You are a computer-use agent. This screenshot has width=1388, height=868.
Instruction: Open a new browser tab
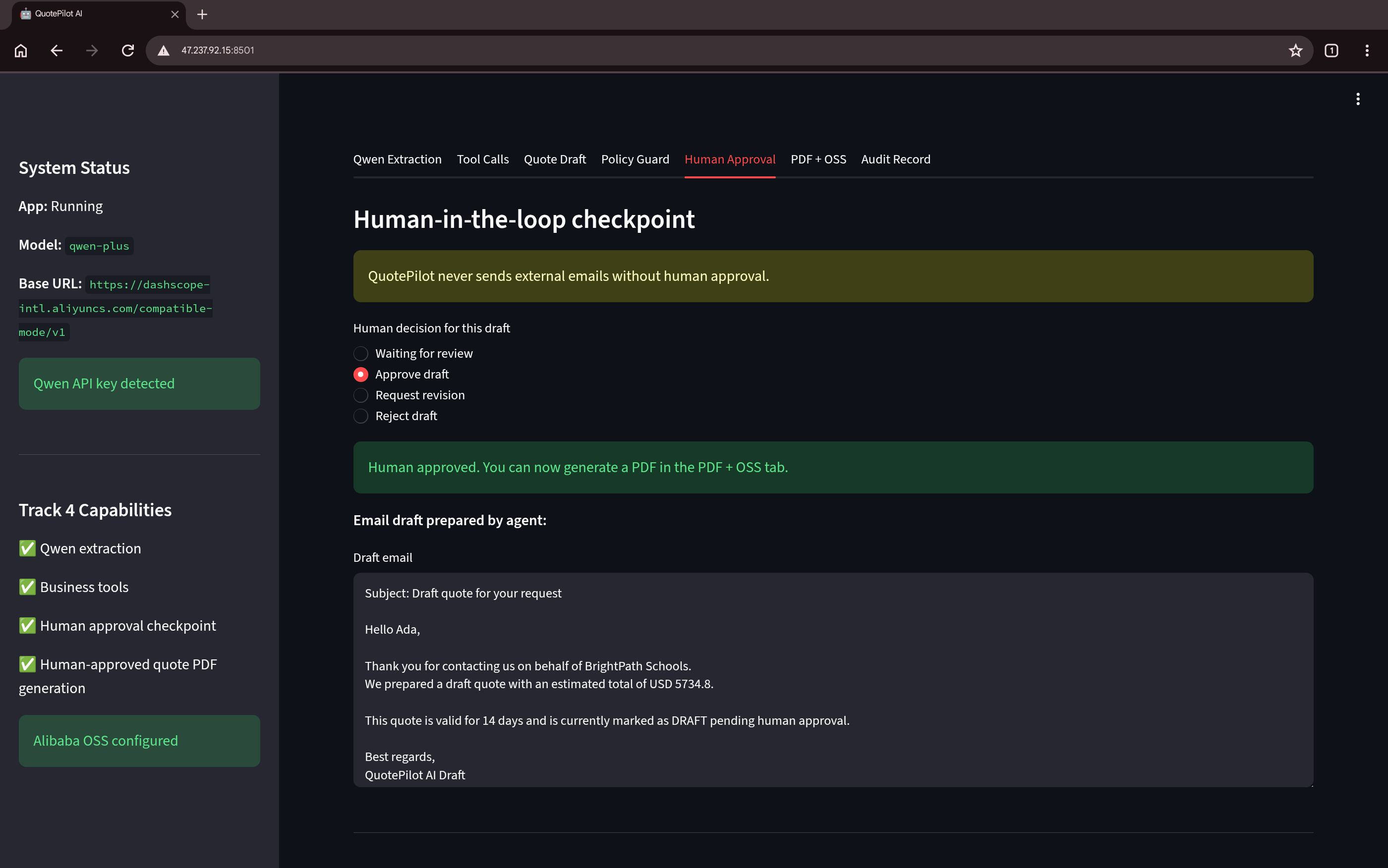(x=202, y=14)
